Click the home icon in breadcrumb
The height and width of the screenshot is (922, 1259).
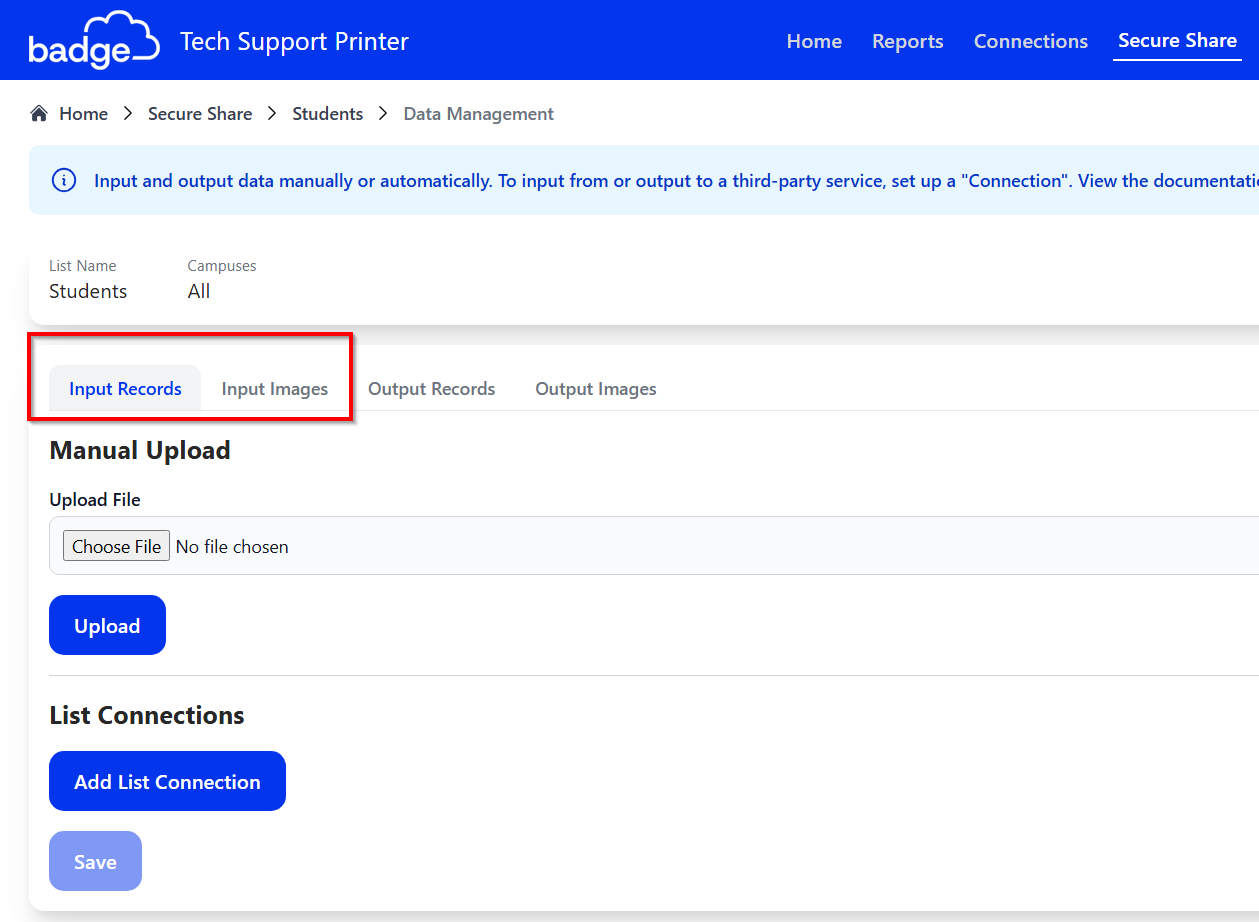[39, 113]
